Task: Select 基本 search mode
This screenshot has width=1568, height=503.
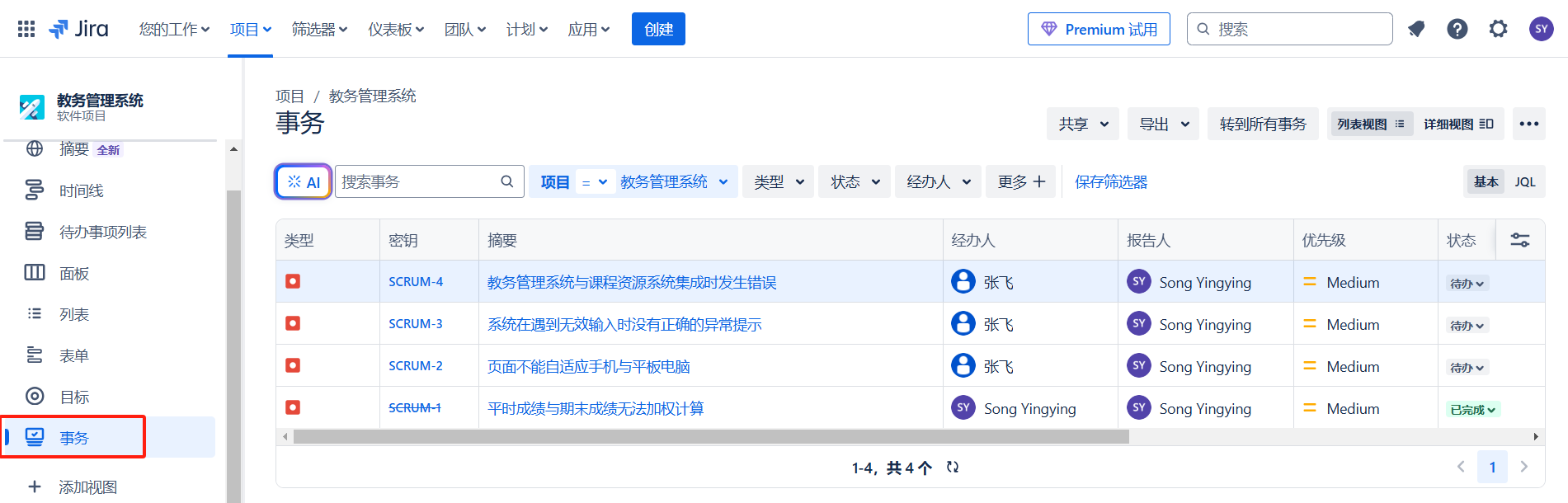Action: pyautogui.click(x=1486, y=181)
